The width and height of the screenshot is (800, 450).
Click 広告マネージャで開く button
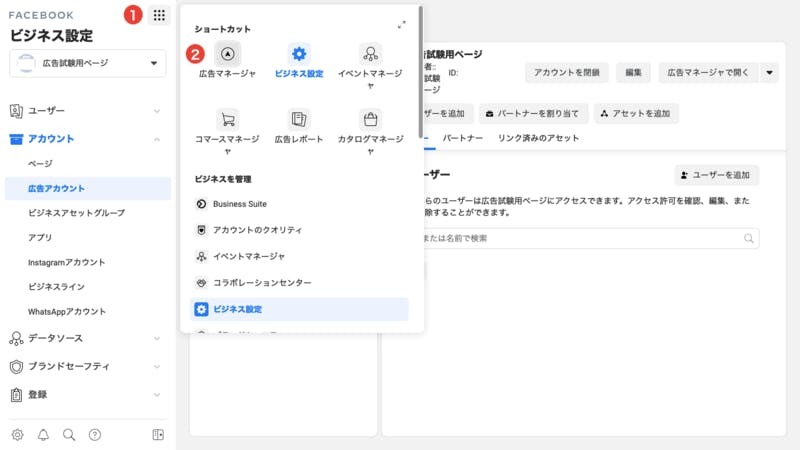(x=708, y=72)
